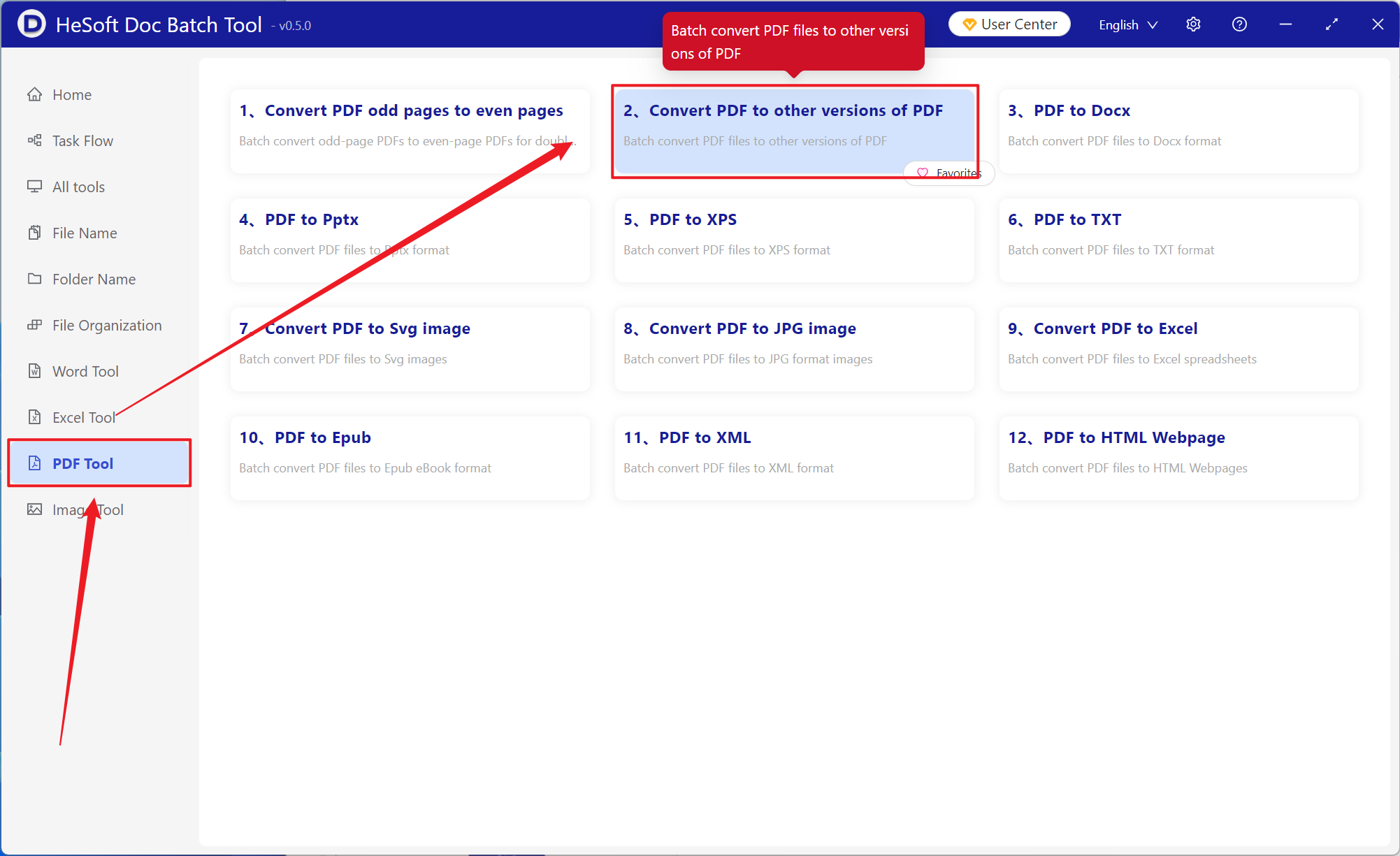Click the Word Tool document icon
Screen dimensions: 1400x856
(x=34, y=371)
